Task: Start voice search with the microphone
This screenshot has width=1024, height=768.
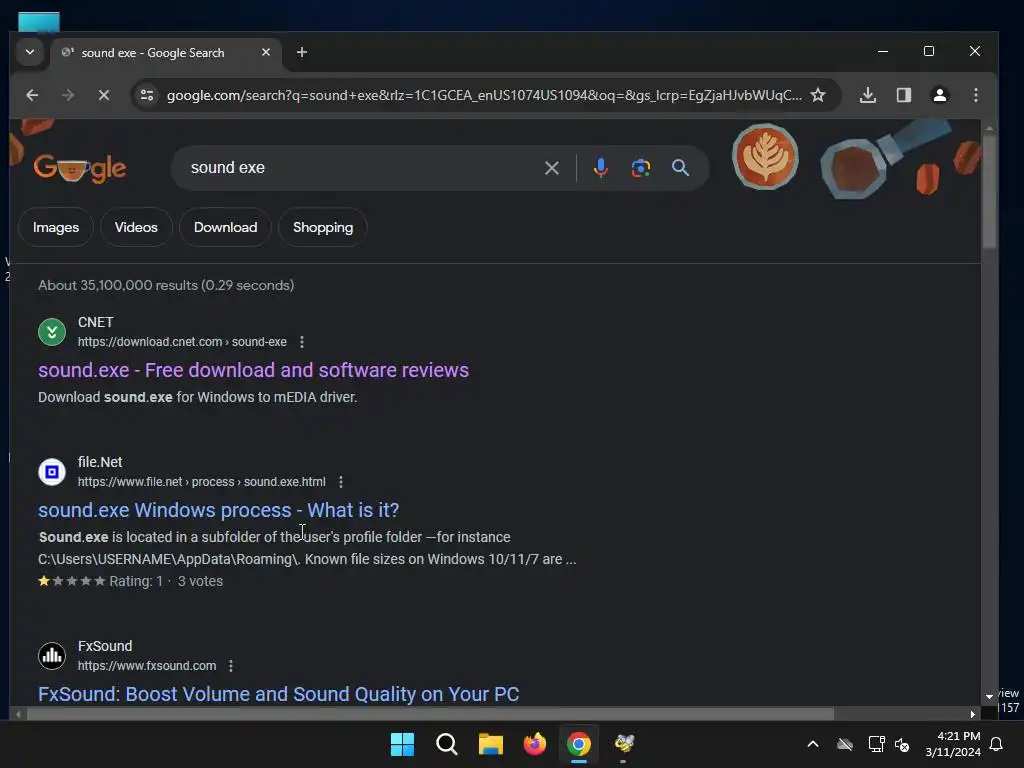Action: pos(601,168)
